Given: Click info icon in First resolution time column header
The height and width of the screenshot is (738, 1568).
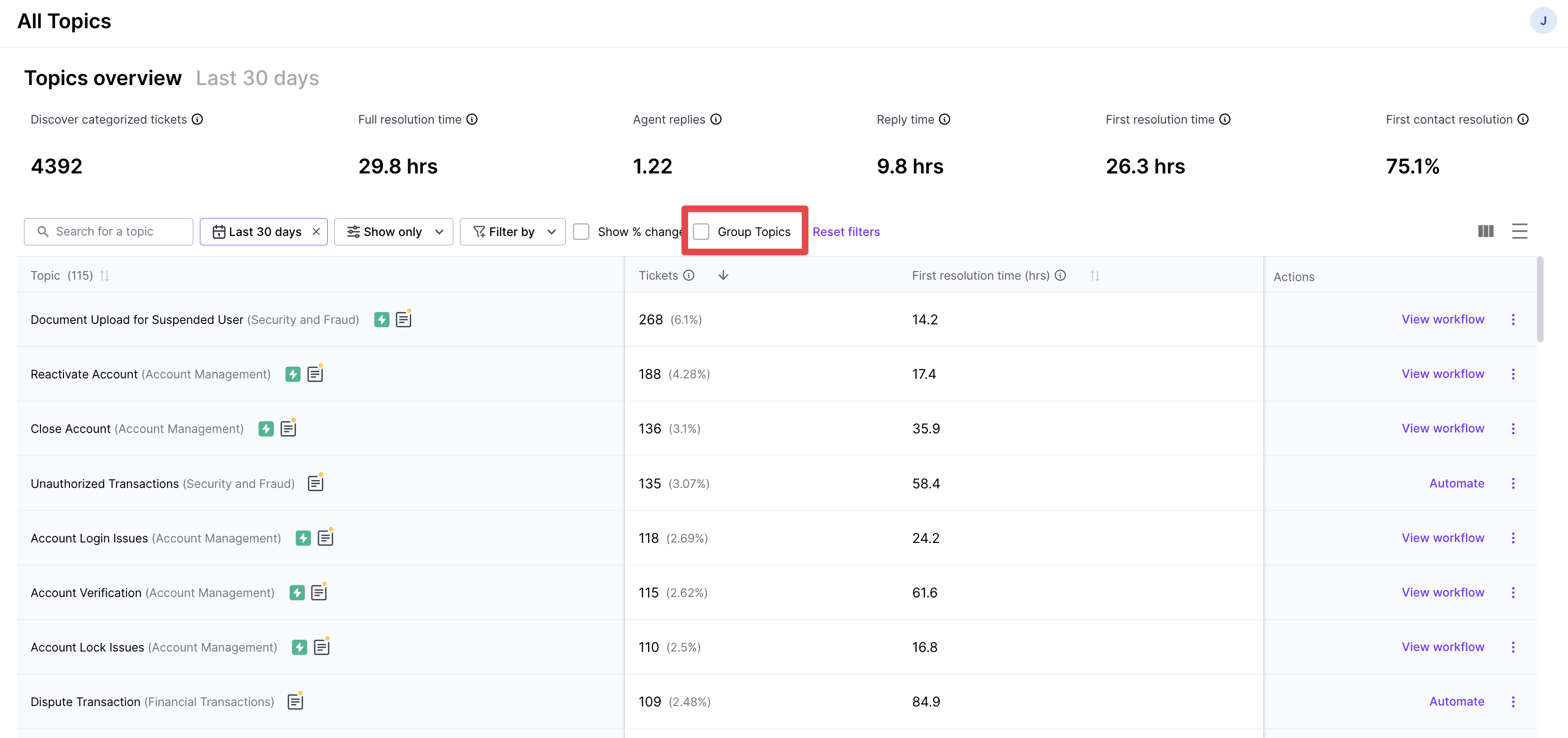Looking at the screenshot, I should click(1060, 275).
